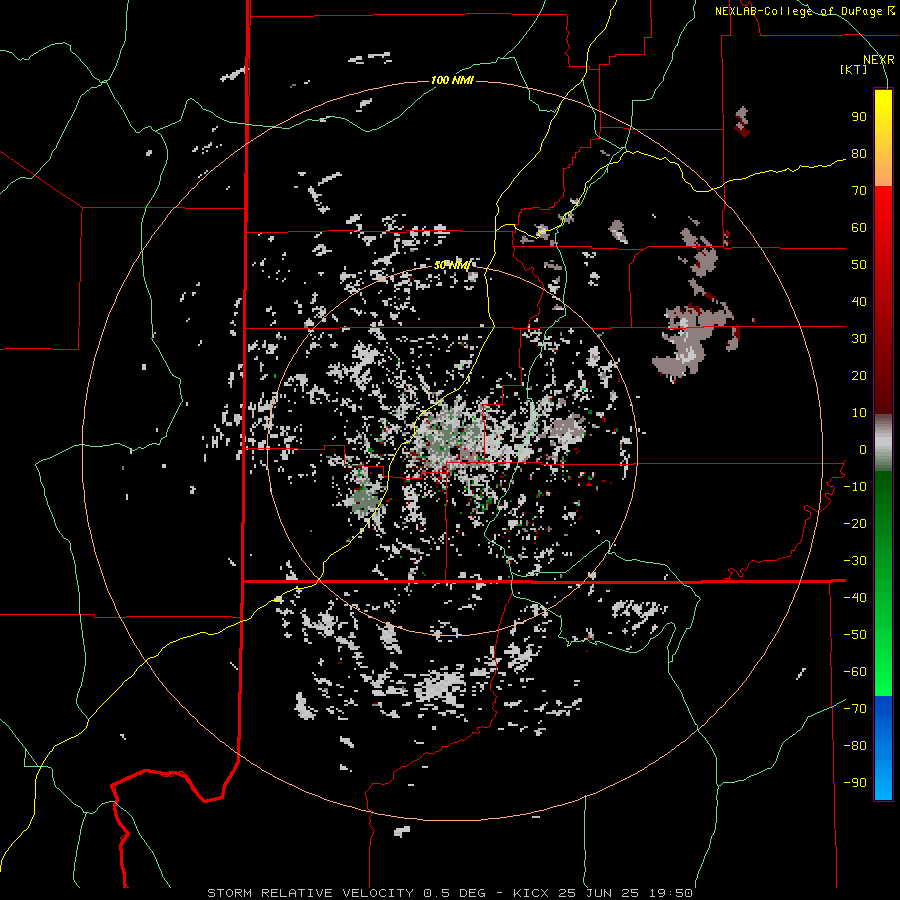Viewport: 900px width, 900px height.
Task: Click the 20 value on velocity scale
Action: coord(859,376)
